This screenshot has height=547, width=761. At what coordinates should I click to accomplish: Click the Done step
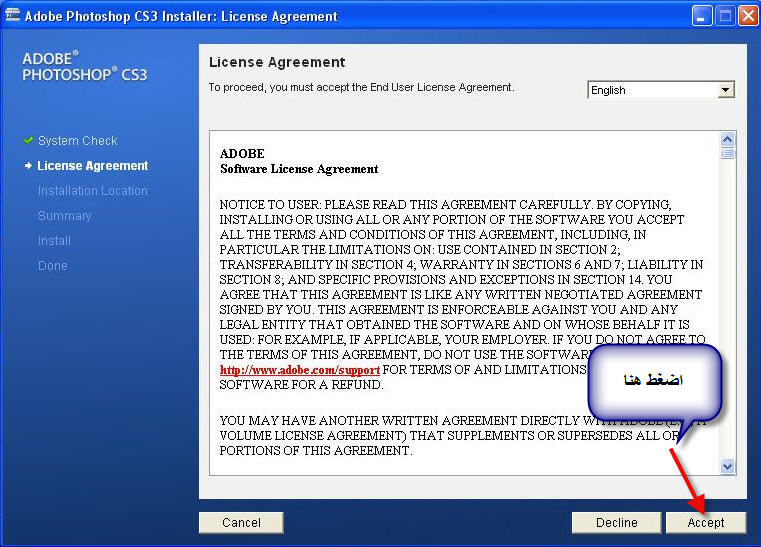[x=53, y=266]
